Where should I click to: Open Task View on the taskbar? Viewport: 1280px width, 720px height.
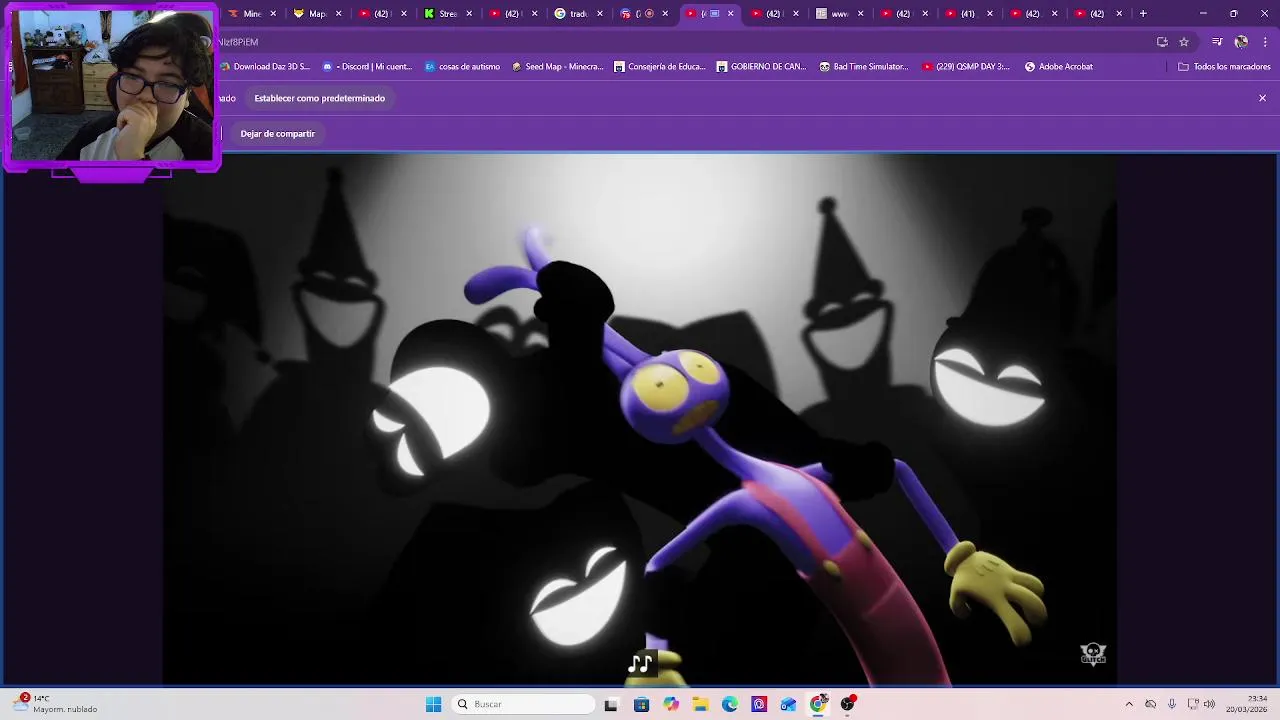tap(611, 705)
